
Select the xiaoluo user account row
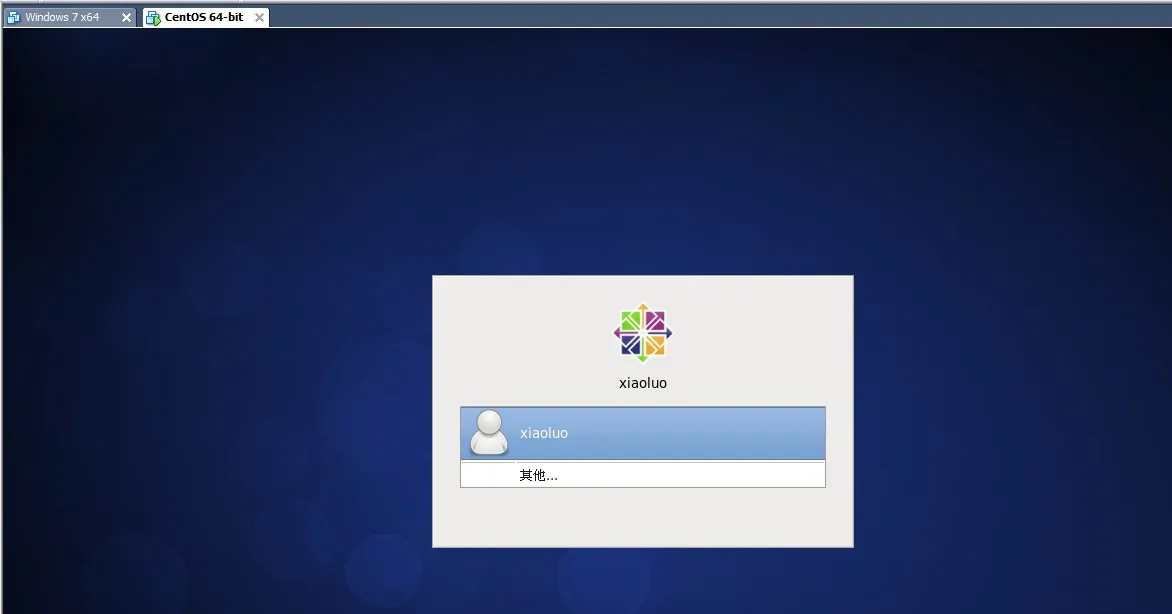(x=643, y=433)
